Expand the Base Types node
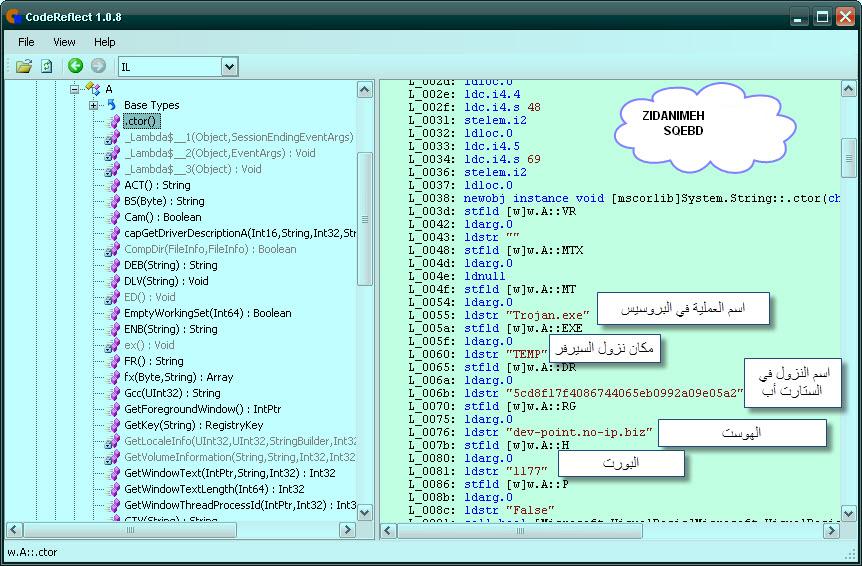Screen dimensions: 862x566 pos(93,105)
